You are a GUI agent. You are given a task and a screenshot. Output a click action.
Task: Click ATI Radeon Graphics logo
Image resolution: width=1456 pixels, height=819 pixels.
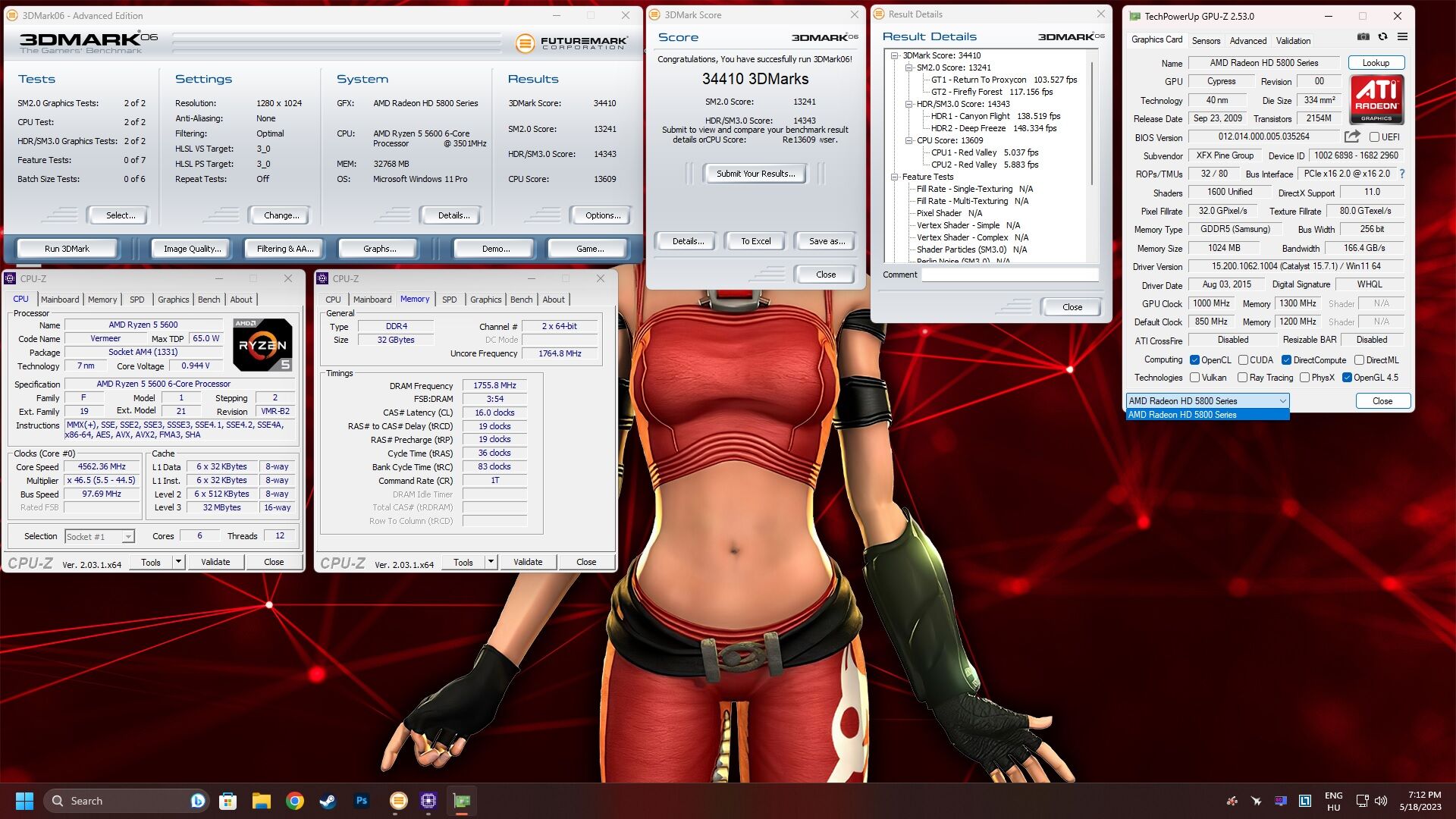click(x=1376, y=99)
